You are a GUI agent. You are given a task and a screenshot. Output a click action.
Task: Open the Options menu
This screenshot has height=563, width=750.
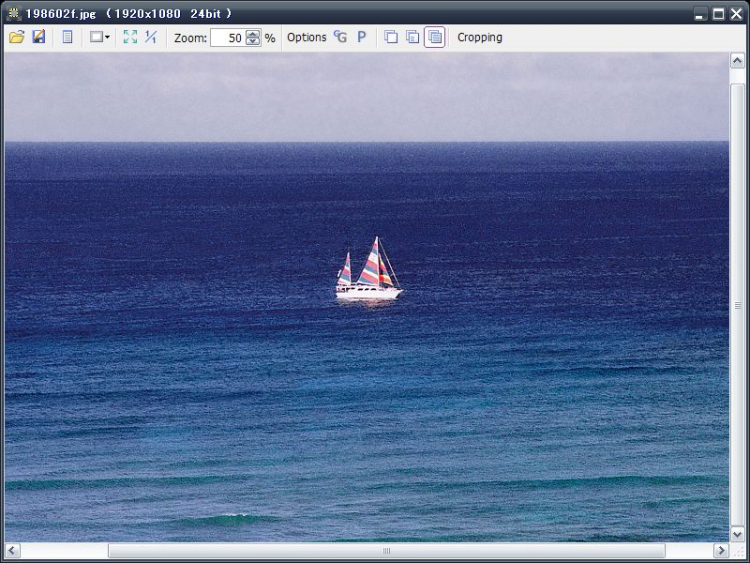pos(307,37)
